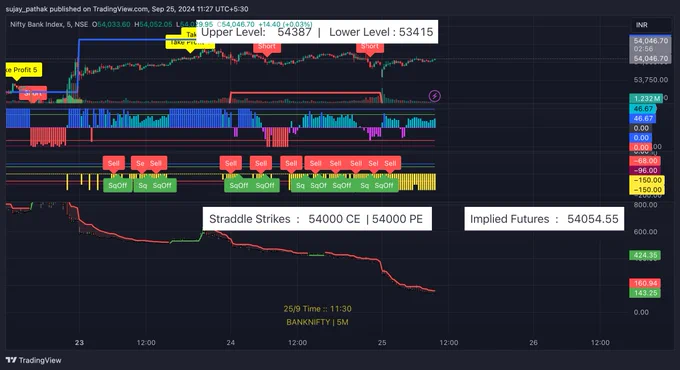Click the gray 0.00 indicator value

tap(641, 128)
